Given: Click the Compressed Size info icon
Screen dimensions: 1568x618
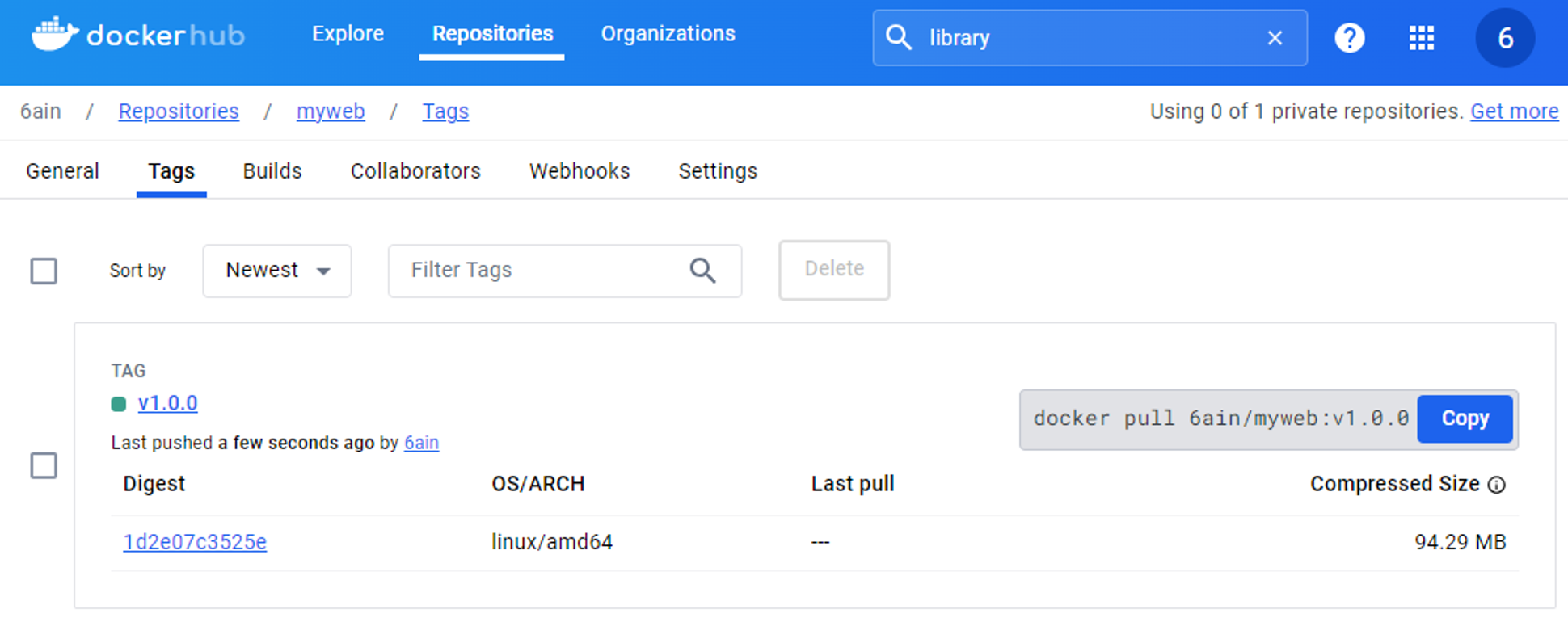Looking at the screenshot, I should [1497, 485].
